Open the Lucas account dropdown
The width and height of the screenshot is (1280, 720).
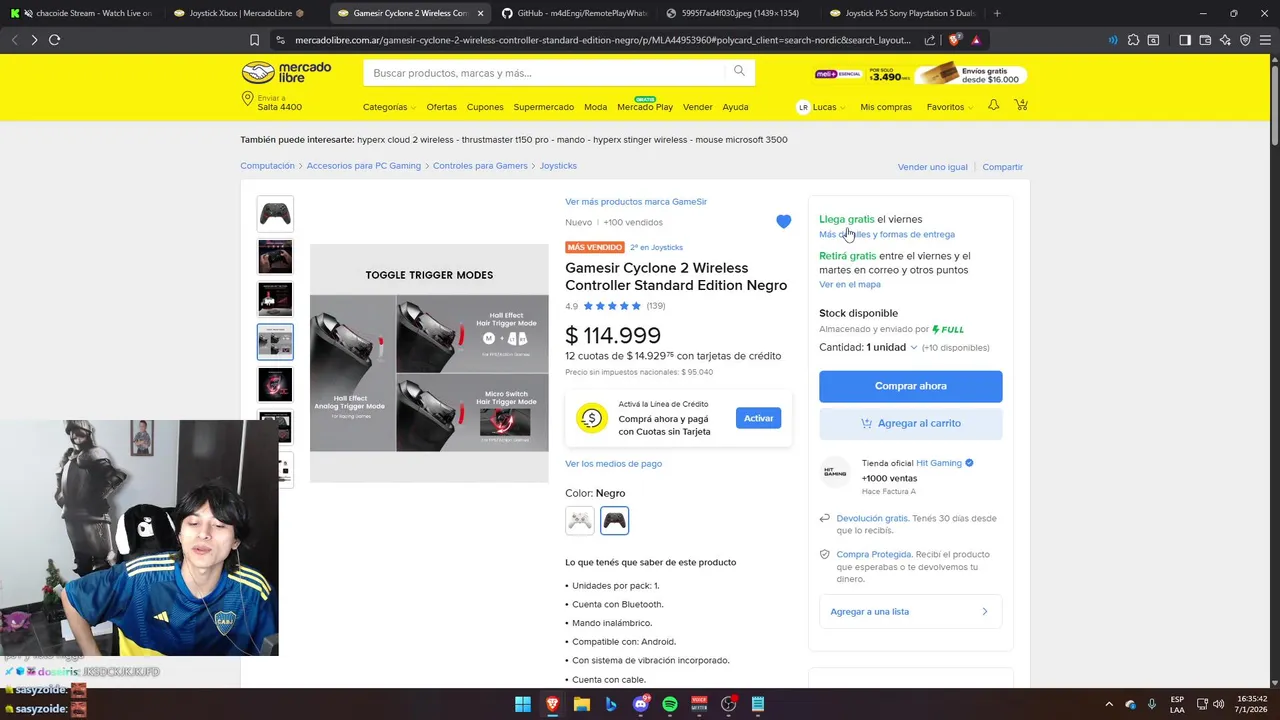(821, 107)
